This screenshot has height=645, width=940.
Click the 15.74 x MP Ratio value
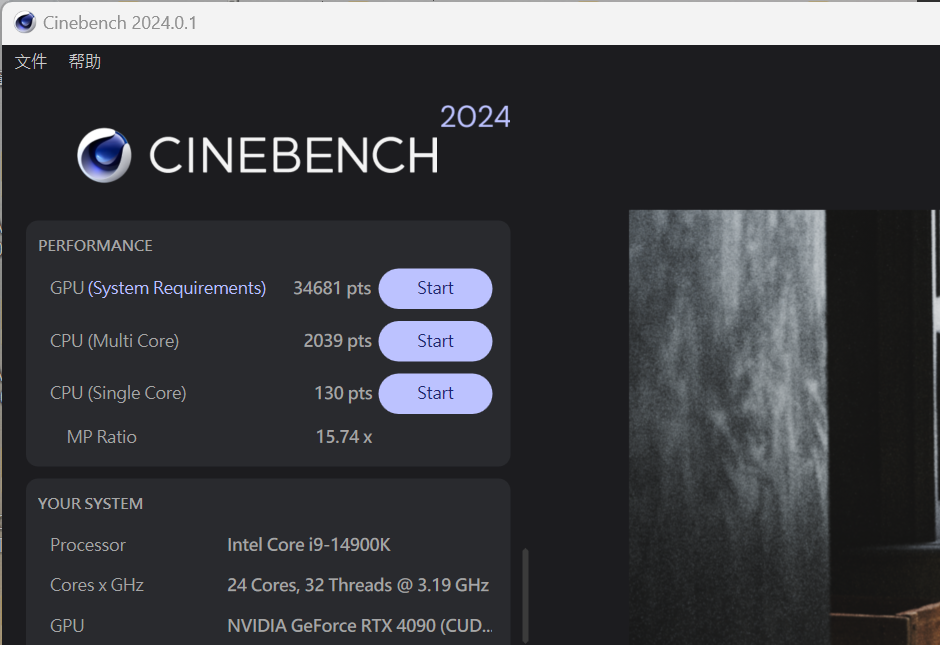[x=344, y=437]
